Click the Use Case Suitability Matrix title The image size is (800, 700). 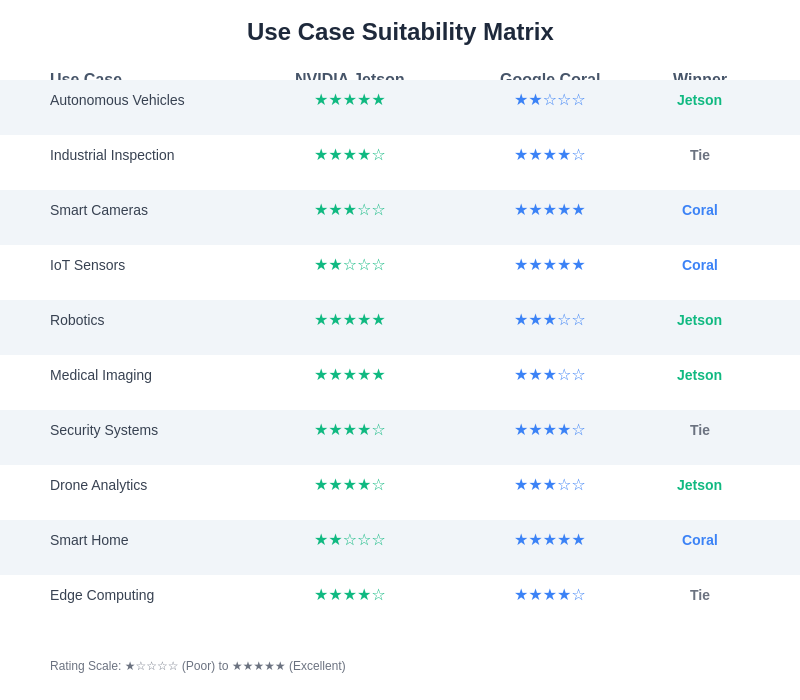tap(400, 32)
